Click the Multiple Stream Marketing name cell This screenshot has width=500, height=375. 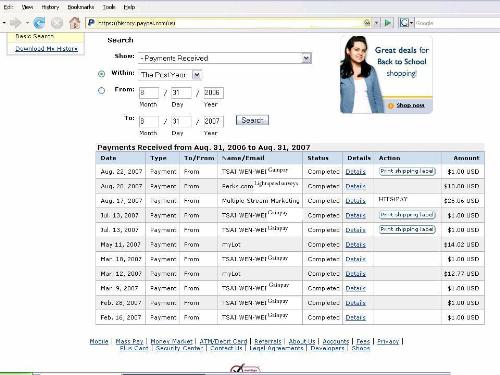pos(260,201)
